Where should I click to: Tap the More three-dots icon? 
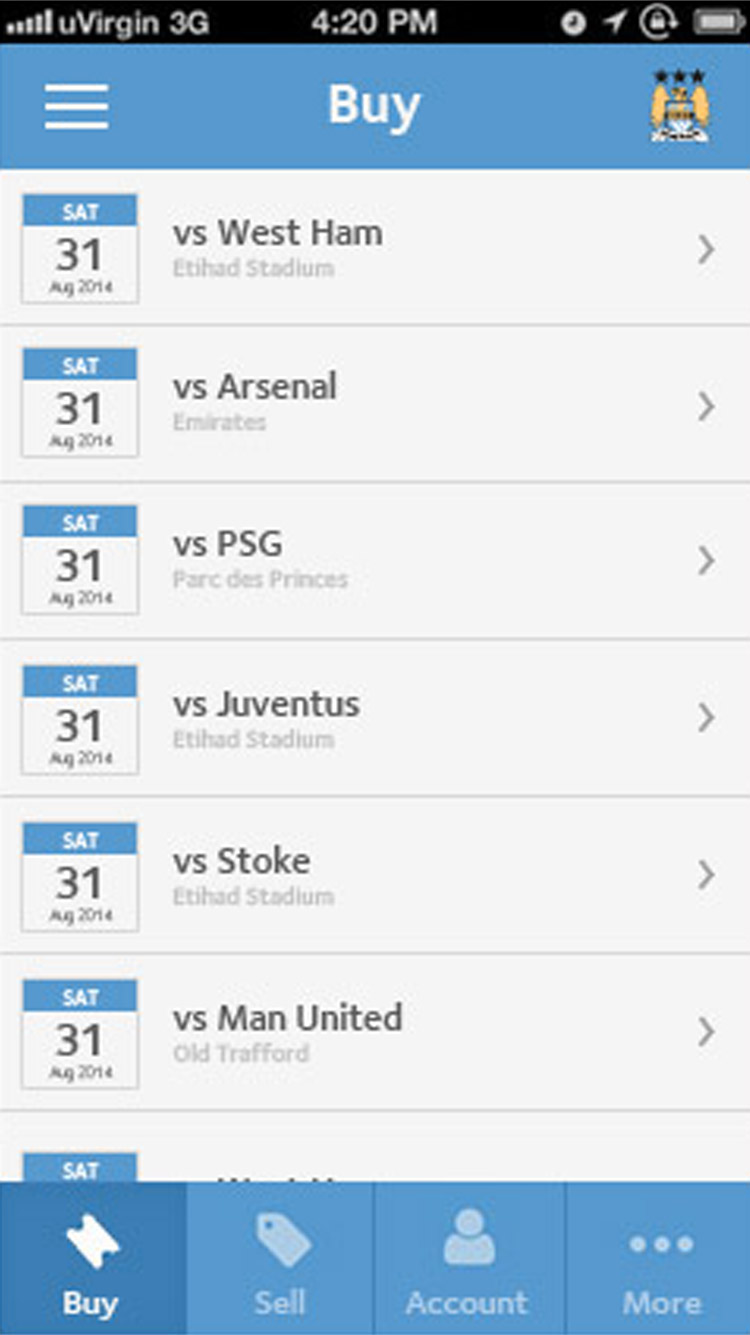(660, 1244)
